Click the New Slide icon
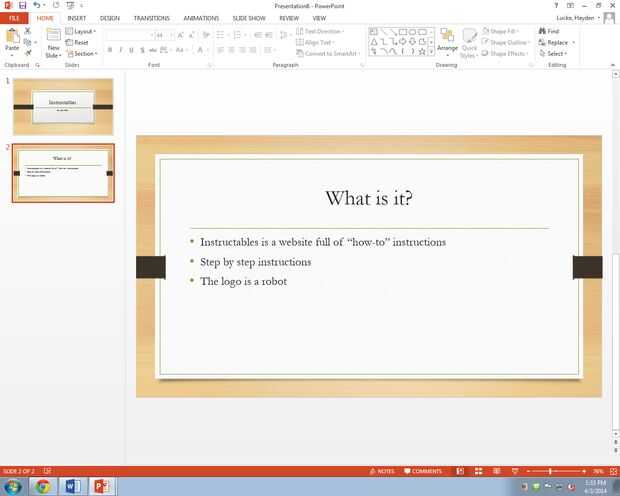Viewport: 620px width, 496px height. coord(53,35)
